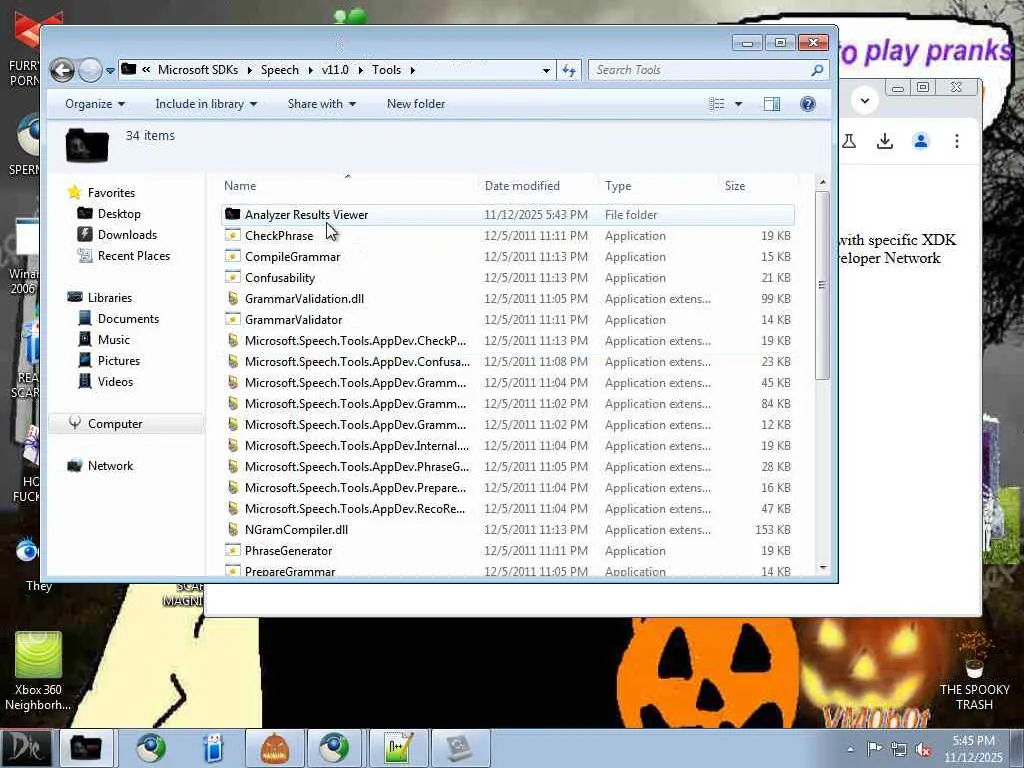Select the CheckPhrase application icon
This screenshot has height=768, width=1024.
click(232, 235)
